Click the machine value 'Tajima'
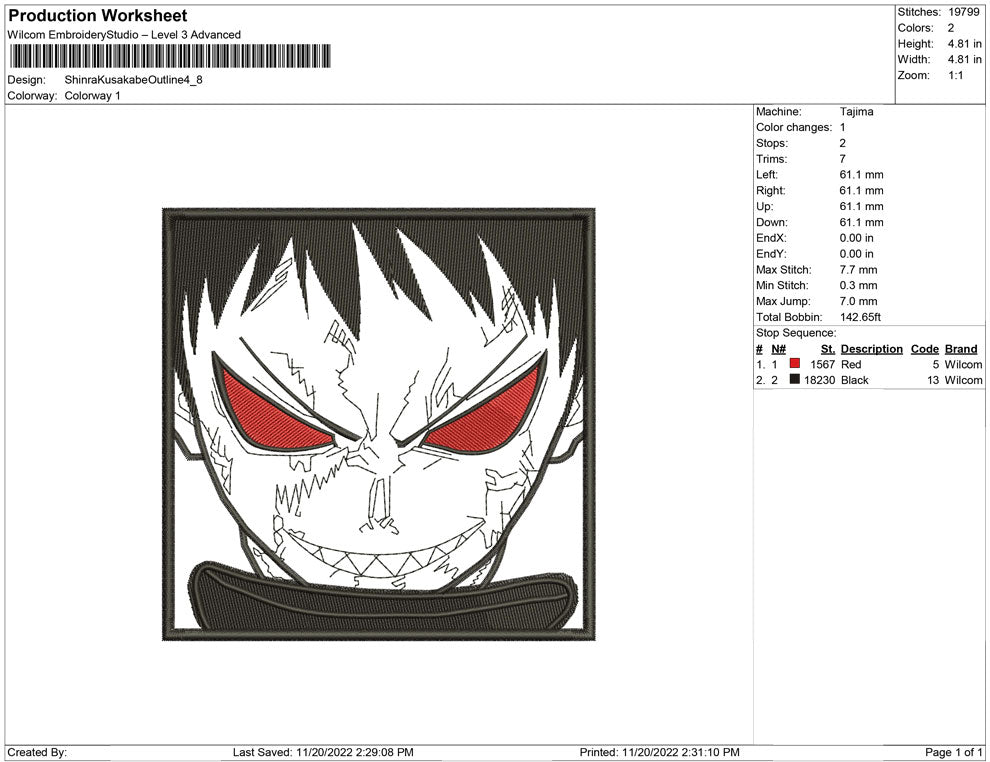This screenshot has width=990, height=762. pyautogui.click(x=857, y=112)
